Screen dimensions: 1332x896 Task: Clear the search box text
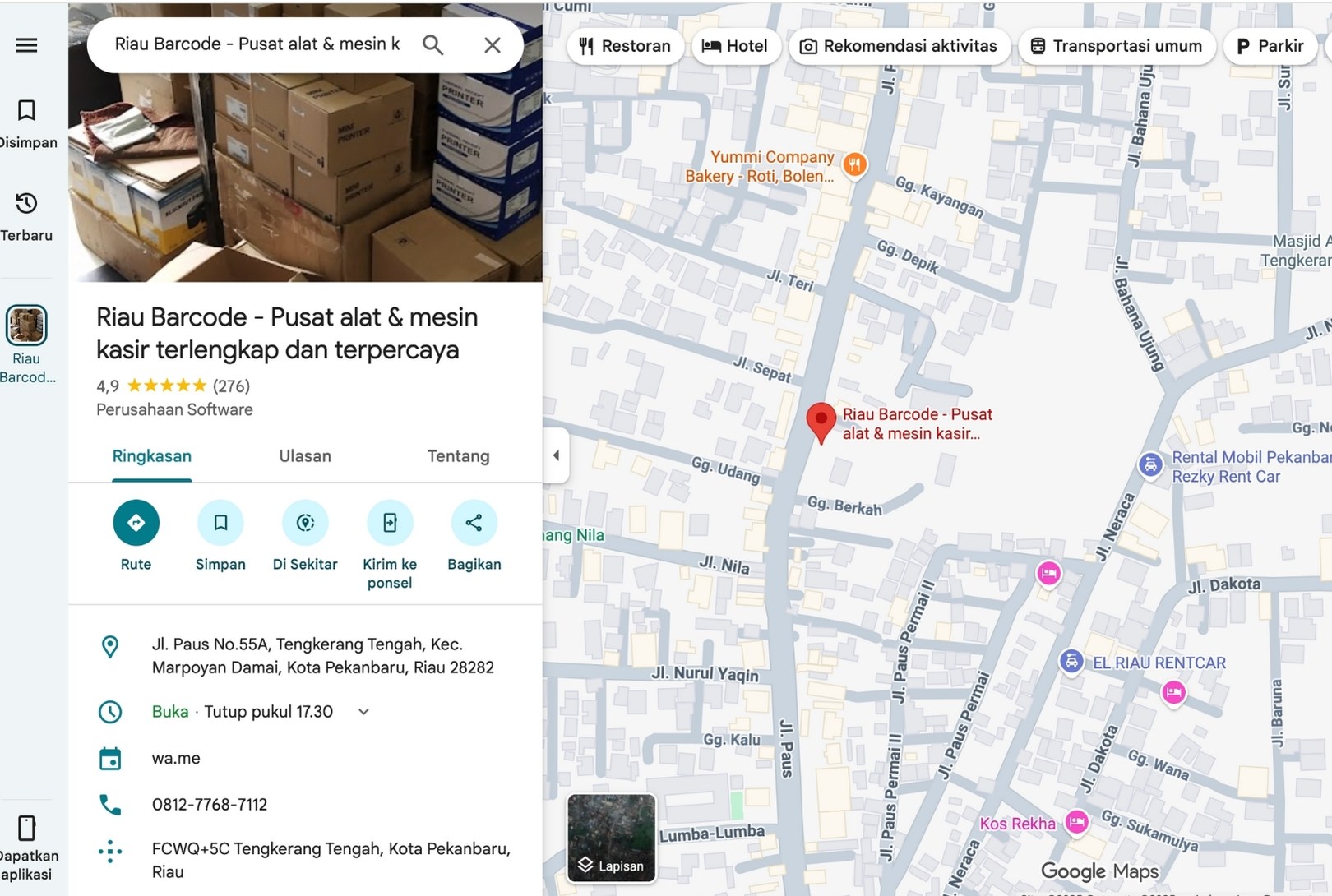pyautogui.click(x=492, y=45)
